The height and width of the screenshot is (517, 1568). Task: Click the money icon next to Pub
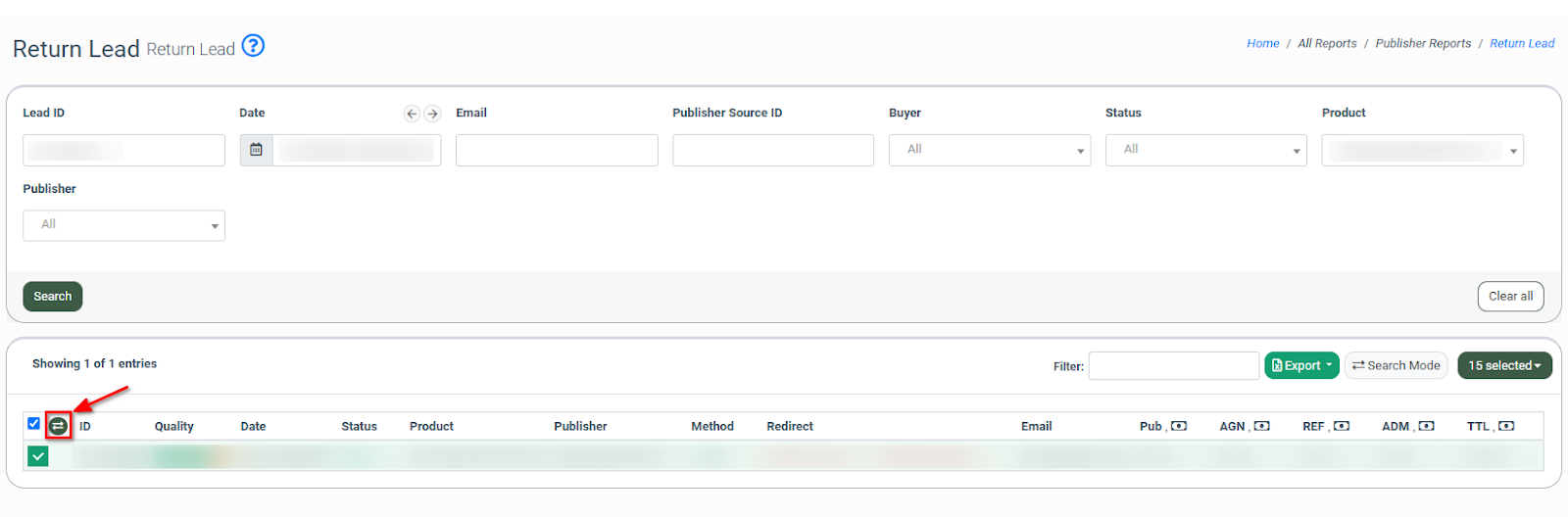coord(1179,426)
